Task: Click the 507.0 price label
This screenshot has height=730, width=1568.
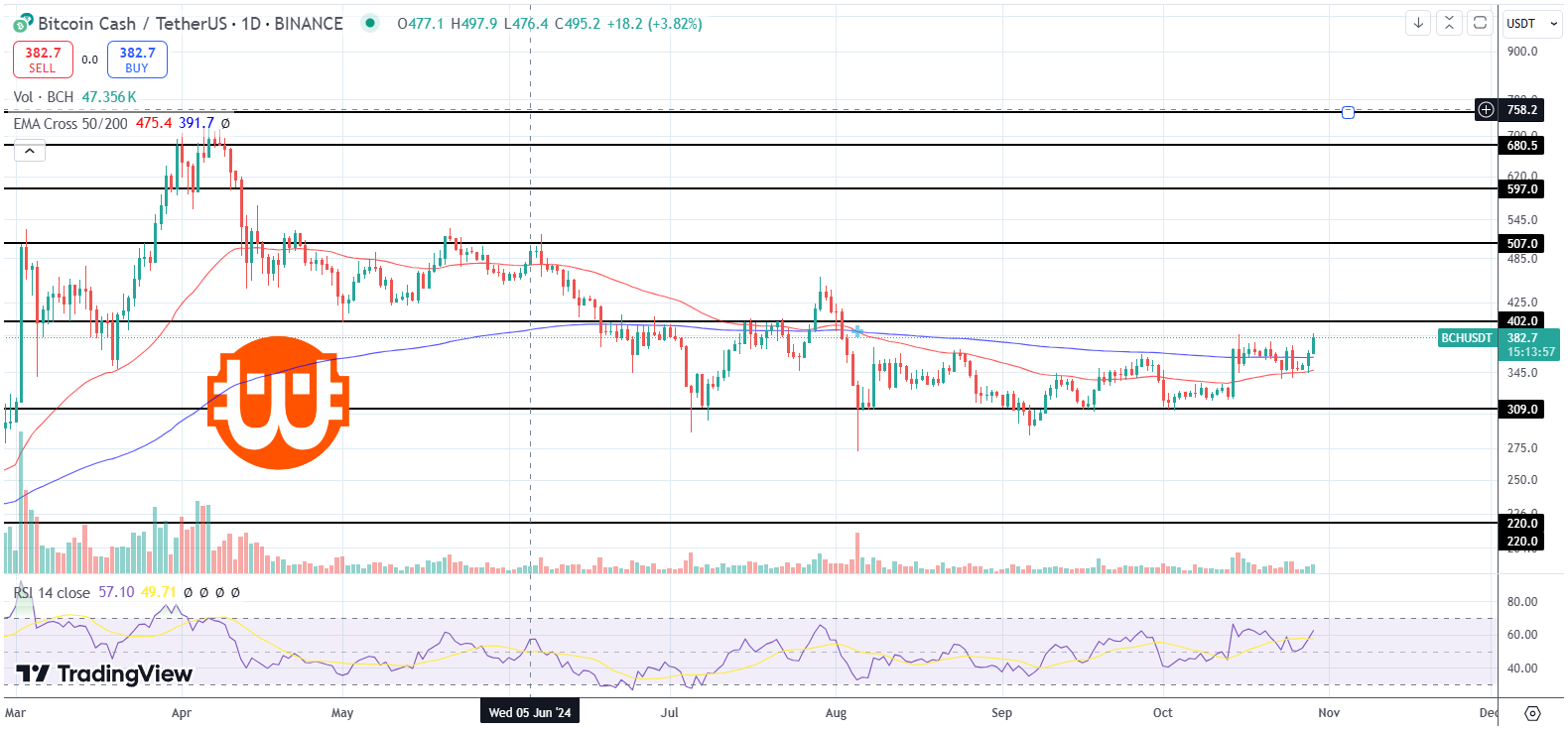Action: (x=1521, y=244)
